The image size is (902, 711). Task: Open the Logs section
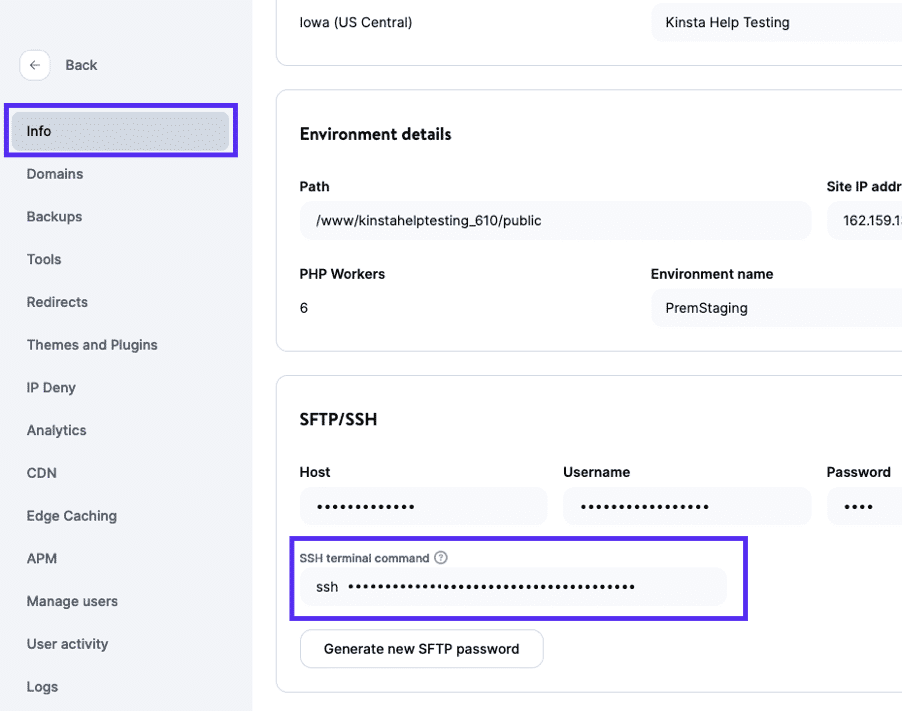click(42, 686)
